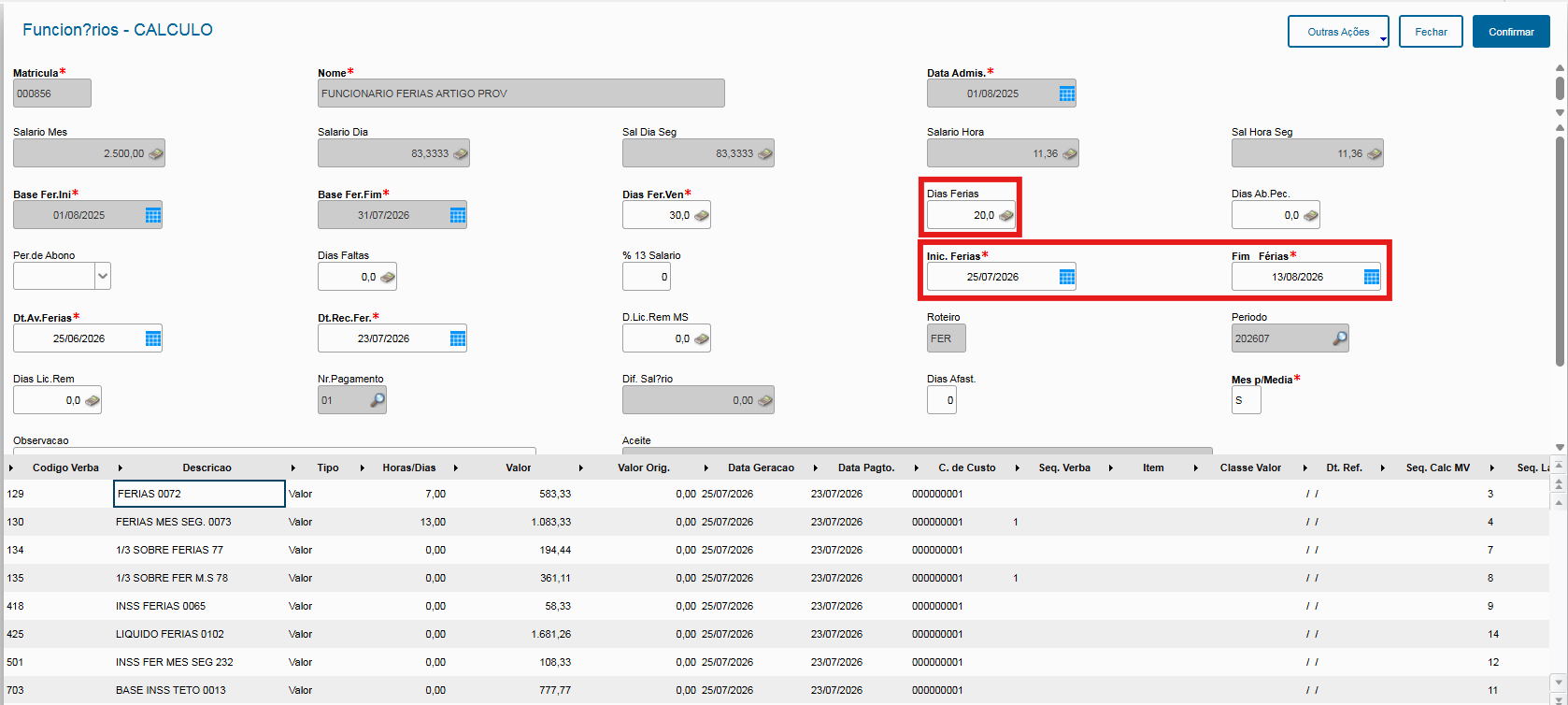Open calculator icon in Sal Dia Seg field

click(x=765, y=153)
